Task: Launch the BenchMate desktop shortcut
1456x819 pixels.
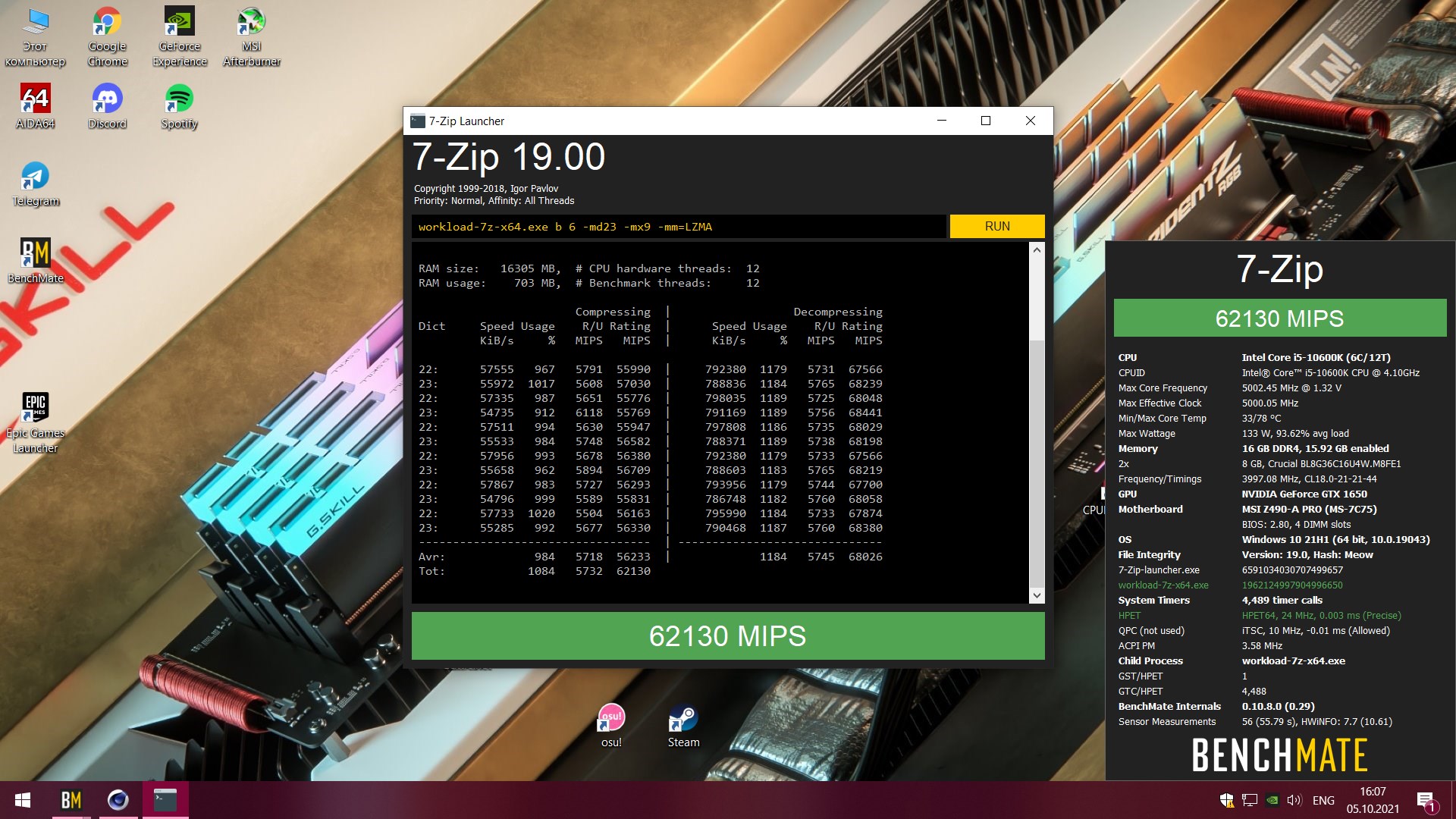Action: pos(35,261)
